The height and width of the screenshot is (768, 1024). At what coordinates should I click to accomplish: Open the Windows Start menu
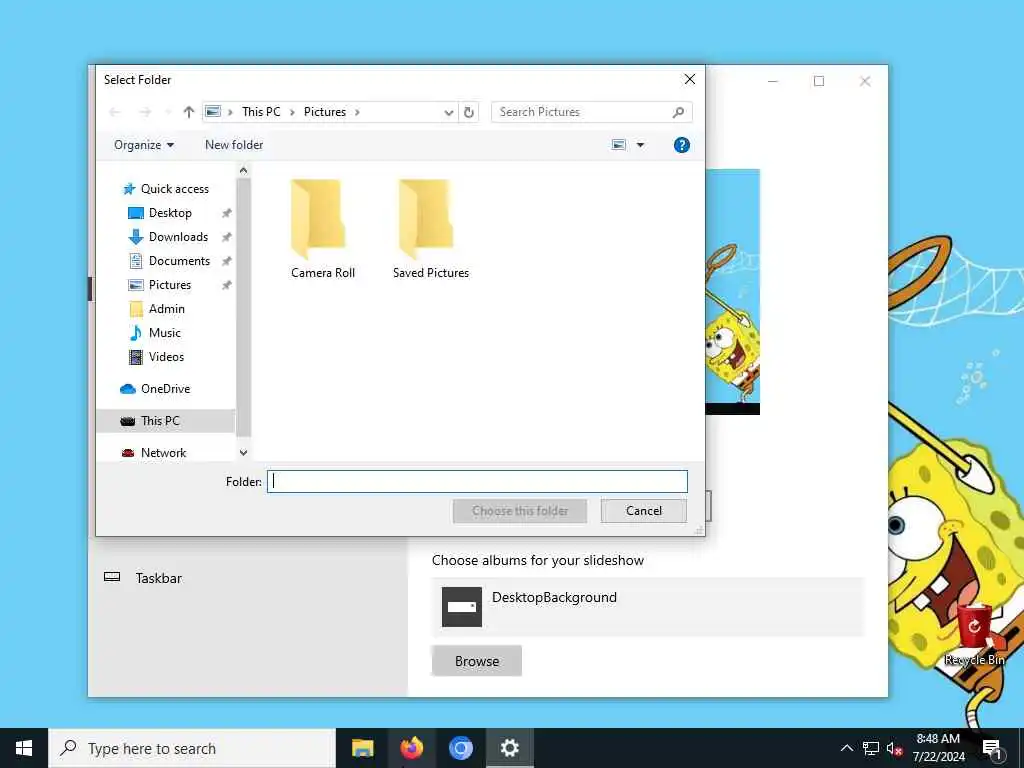pyautogui.click(x=24, y=748)
